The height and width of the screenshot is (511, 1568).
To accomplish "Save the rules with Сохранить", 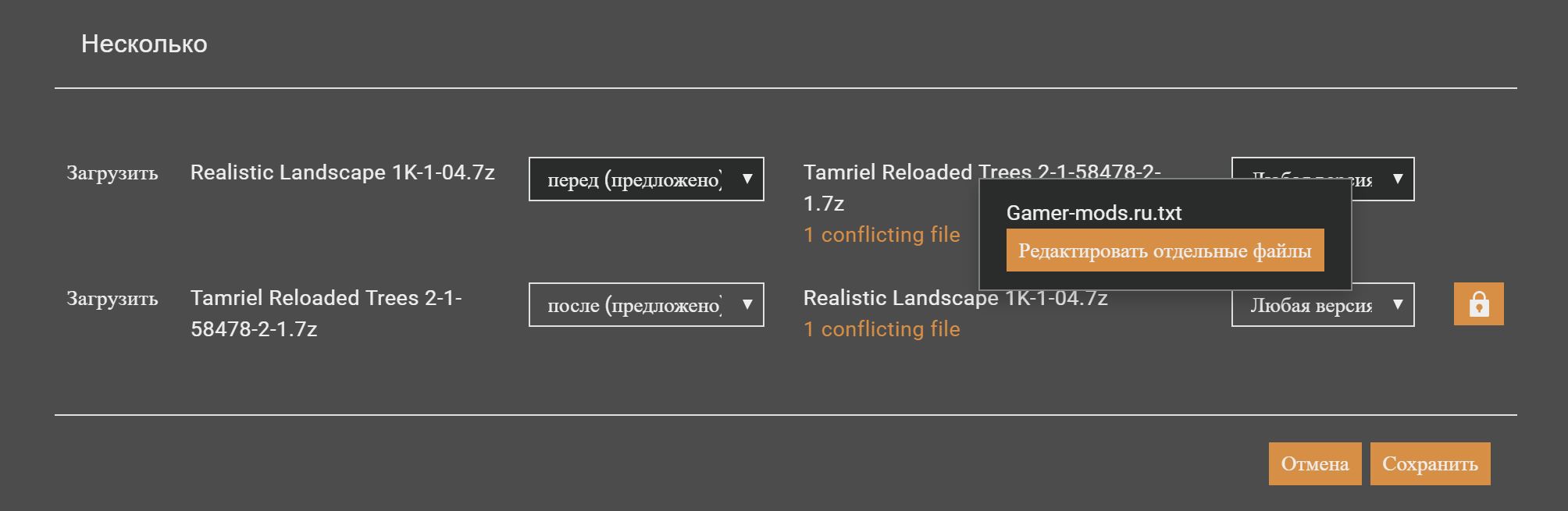I will pyautogui.click(x=1429, y=464).
